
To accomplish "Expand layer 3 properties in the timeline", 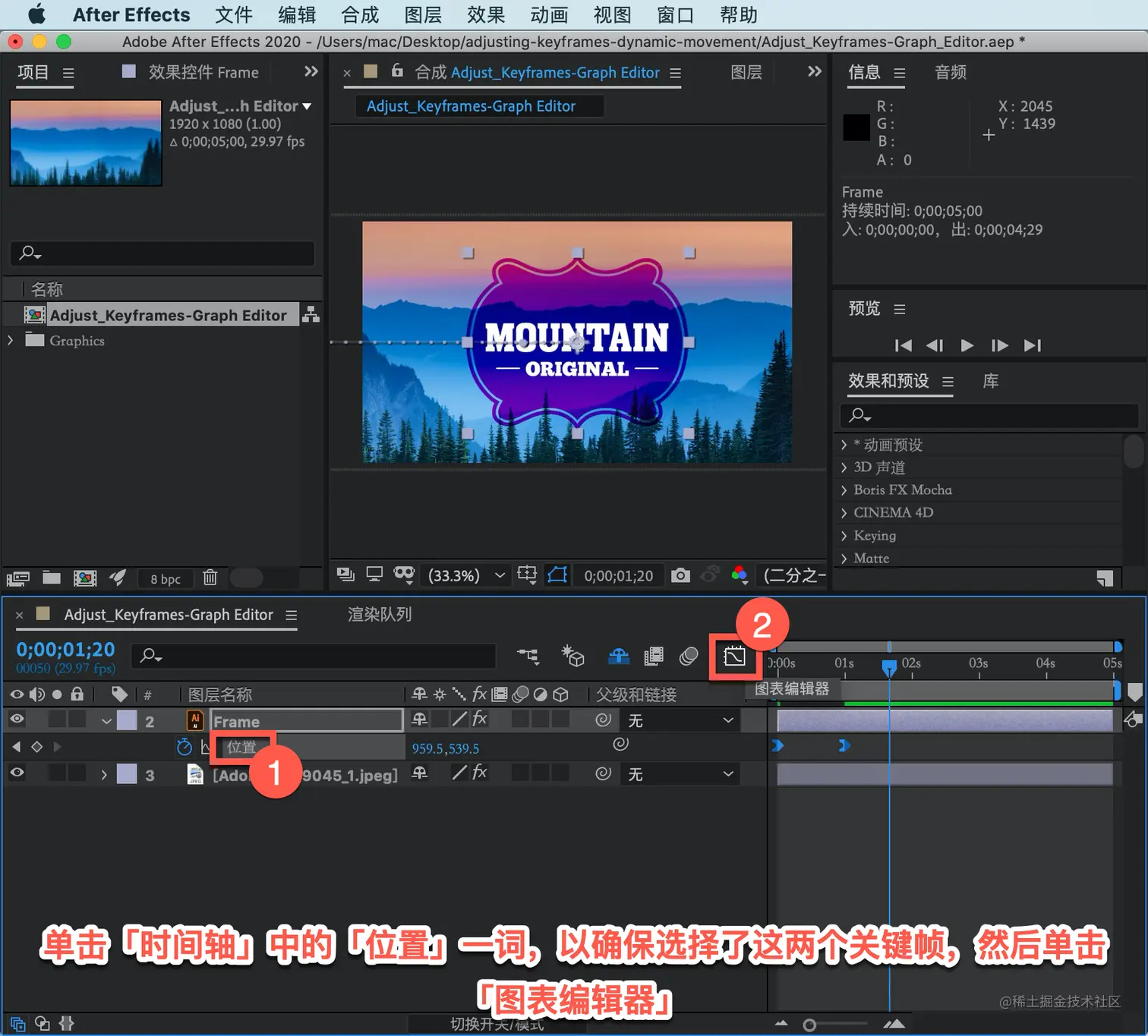I will click(104, 775).
